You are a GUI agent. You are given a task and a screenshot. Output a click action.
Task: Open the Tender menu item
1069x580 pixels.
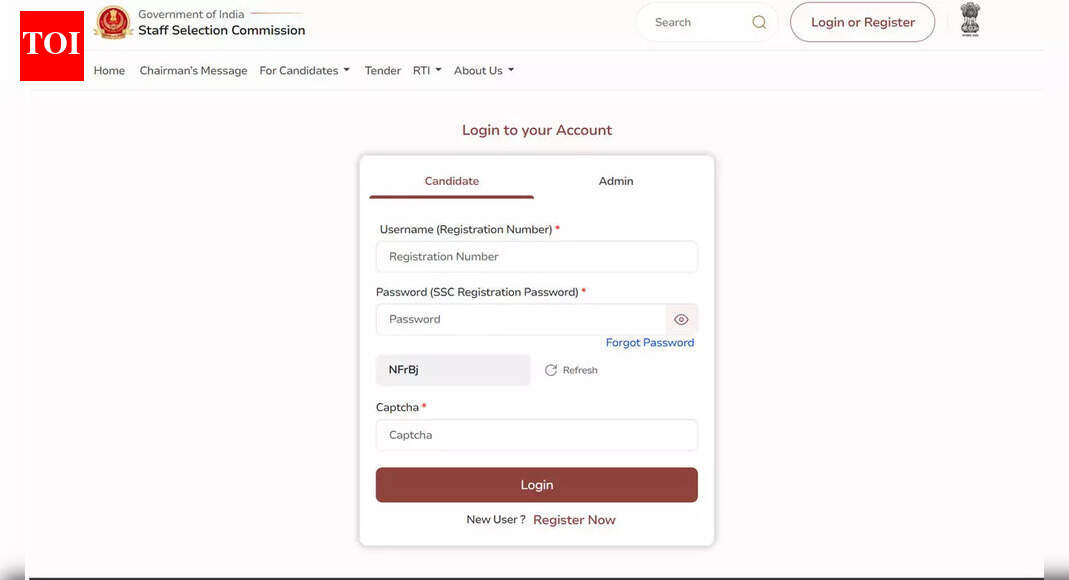point(383,71)
